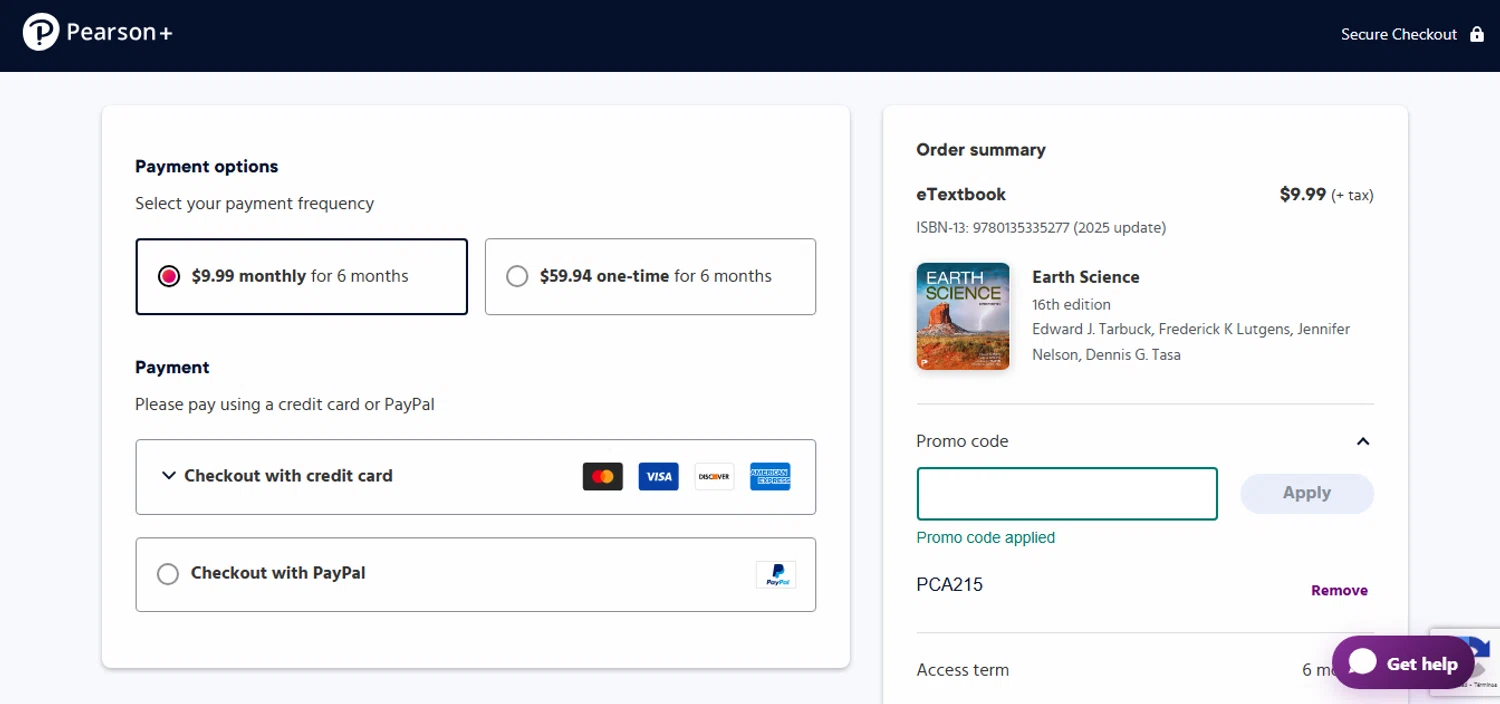Click the Pearson+ logo
Screen dimensions: 1500x704
97,33
